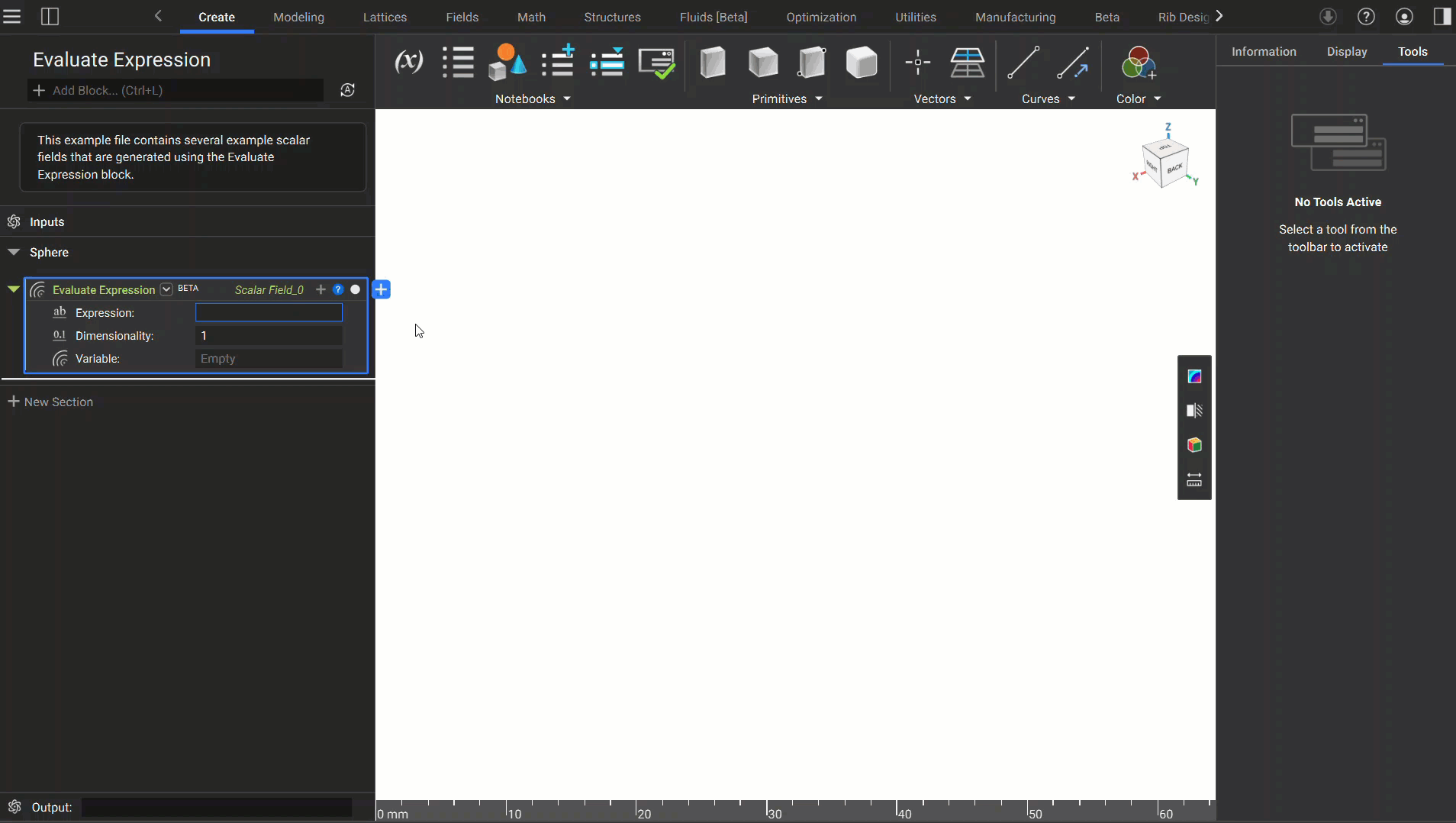Open the Manufacturing tab
Image resolution: width=1456 pixels, height=823 pixels.
pyautogui.click(x=1016, y=17)
